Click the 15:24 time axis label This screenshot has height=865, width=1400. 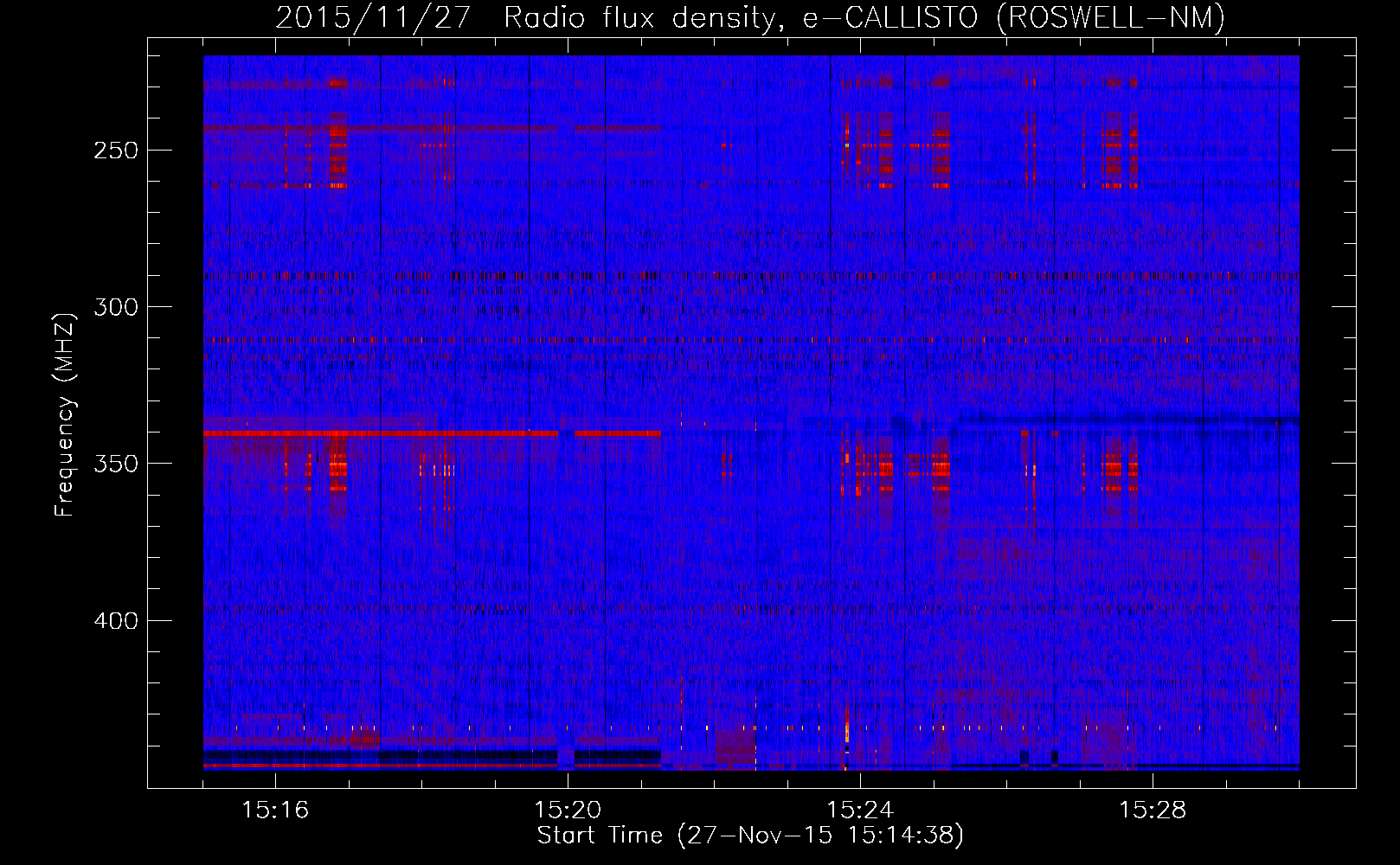click(x=860, y=811)
